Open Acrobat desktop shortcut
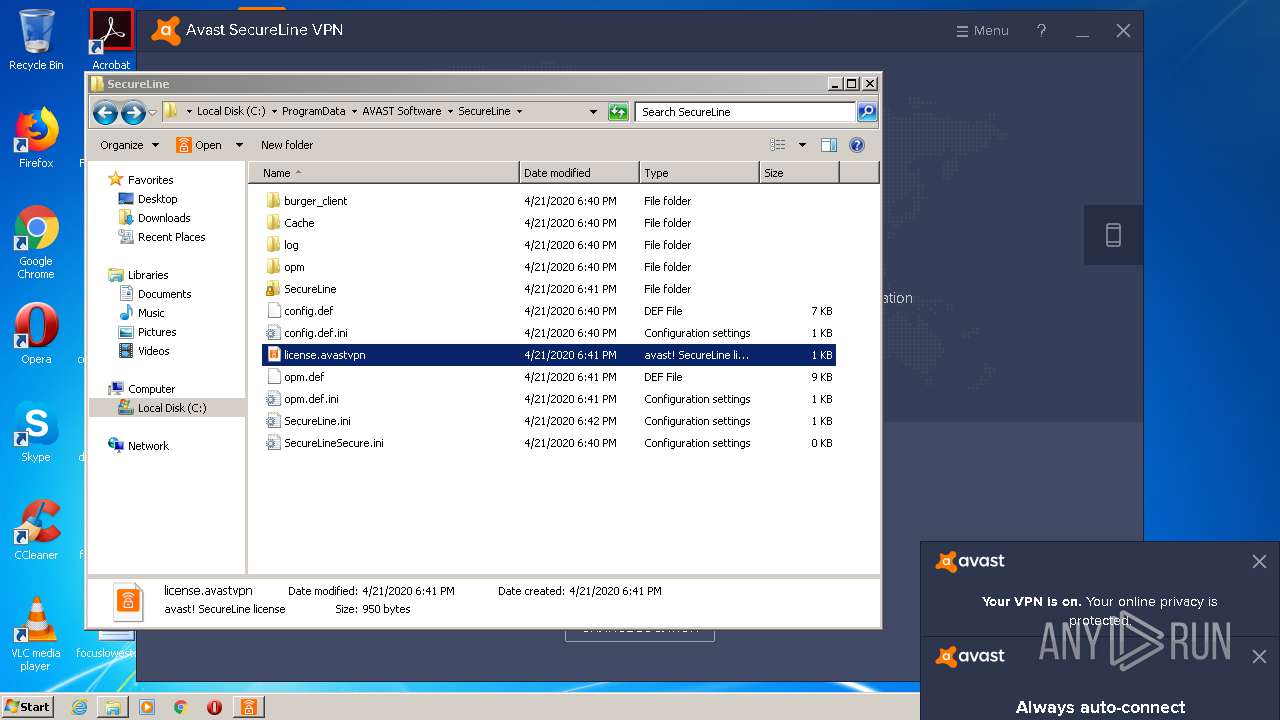The height and width of the screenshot is (720, 1280). tap(111, 40)
